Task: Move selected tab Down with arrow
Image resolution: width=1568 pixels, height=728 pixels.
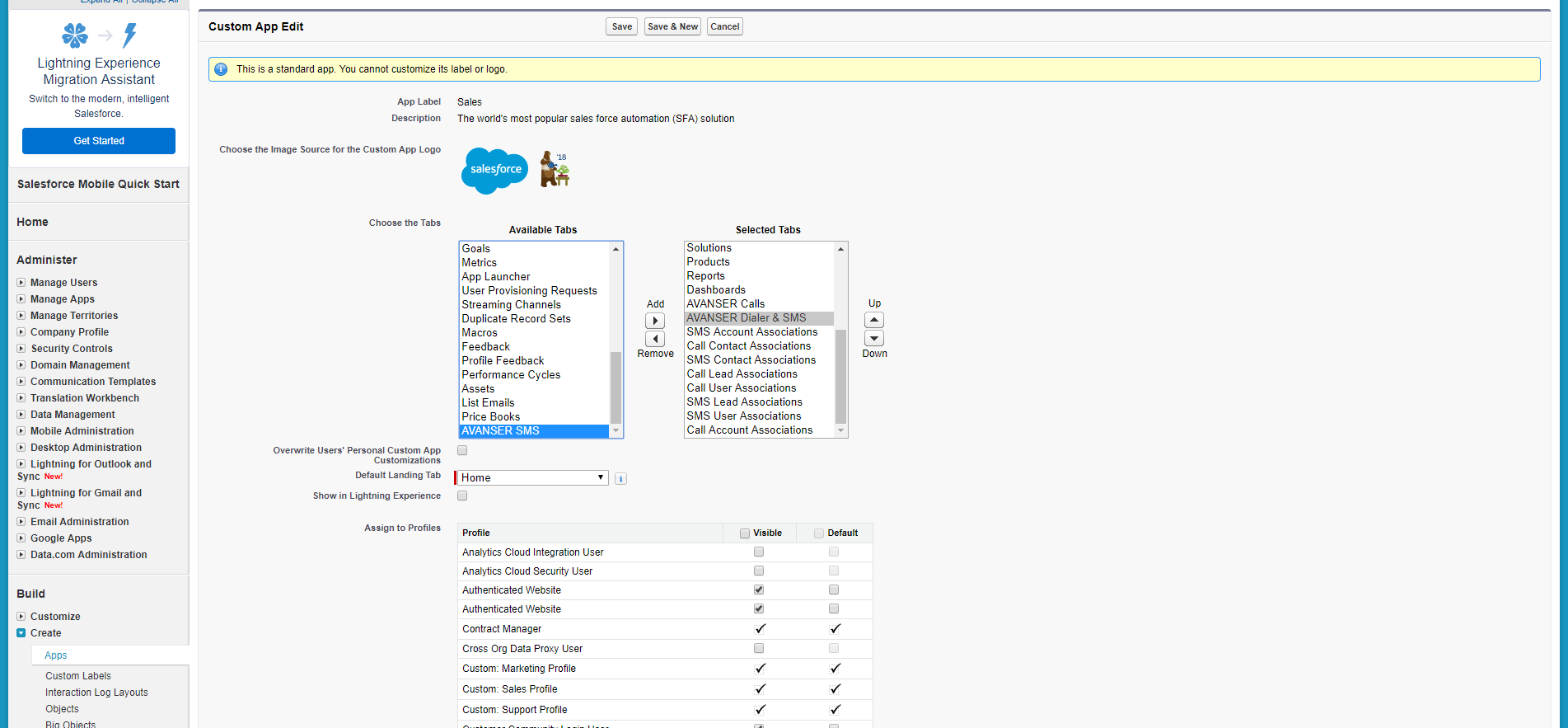Action: [x=874, y=338]
